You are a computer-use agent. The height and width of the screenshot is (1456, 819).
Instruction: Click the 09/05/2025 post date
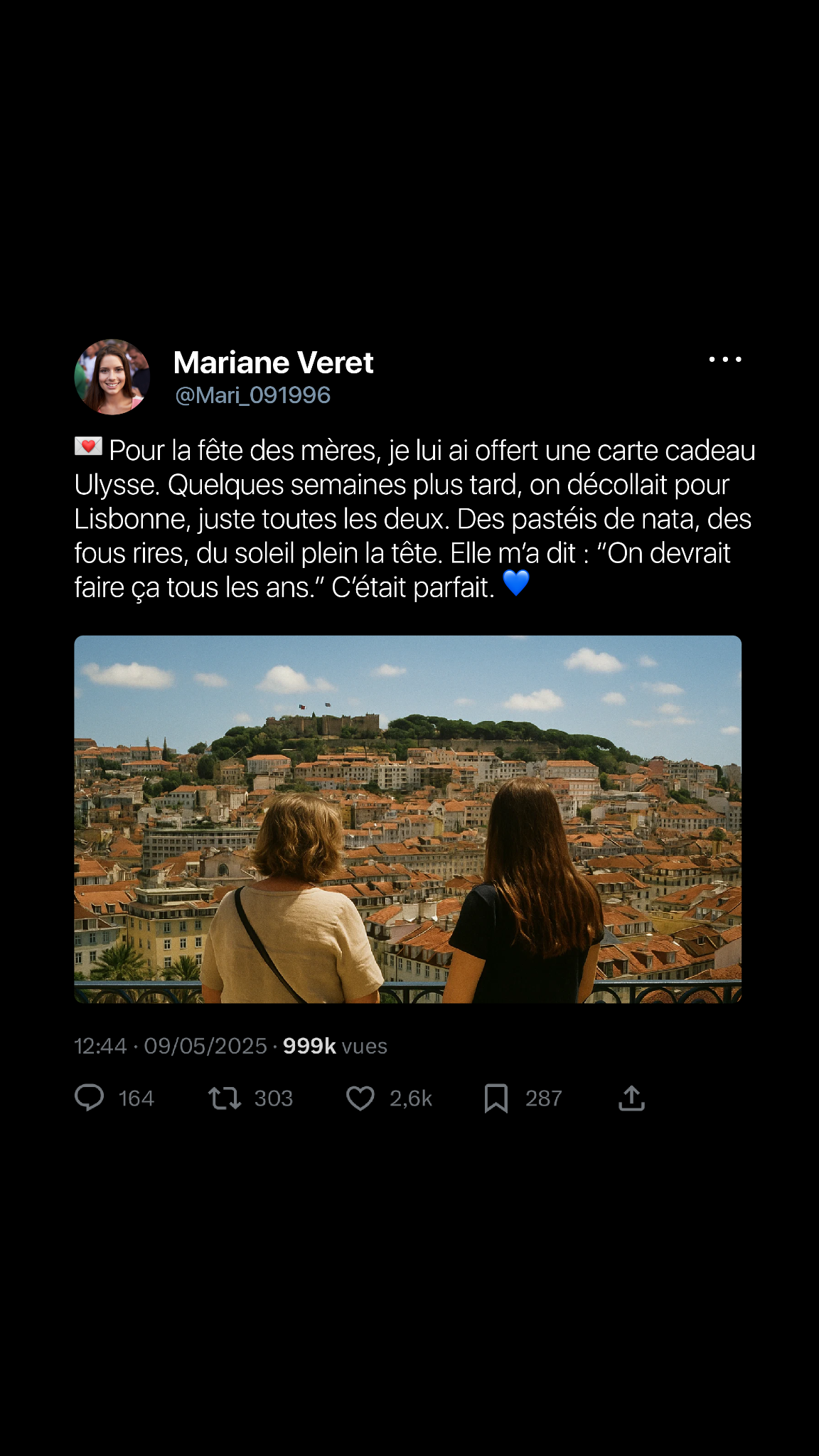click(x=205, y=1046)
